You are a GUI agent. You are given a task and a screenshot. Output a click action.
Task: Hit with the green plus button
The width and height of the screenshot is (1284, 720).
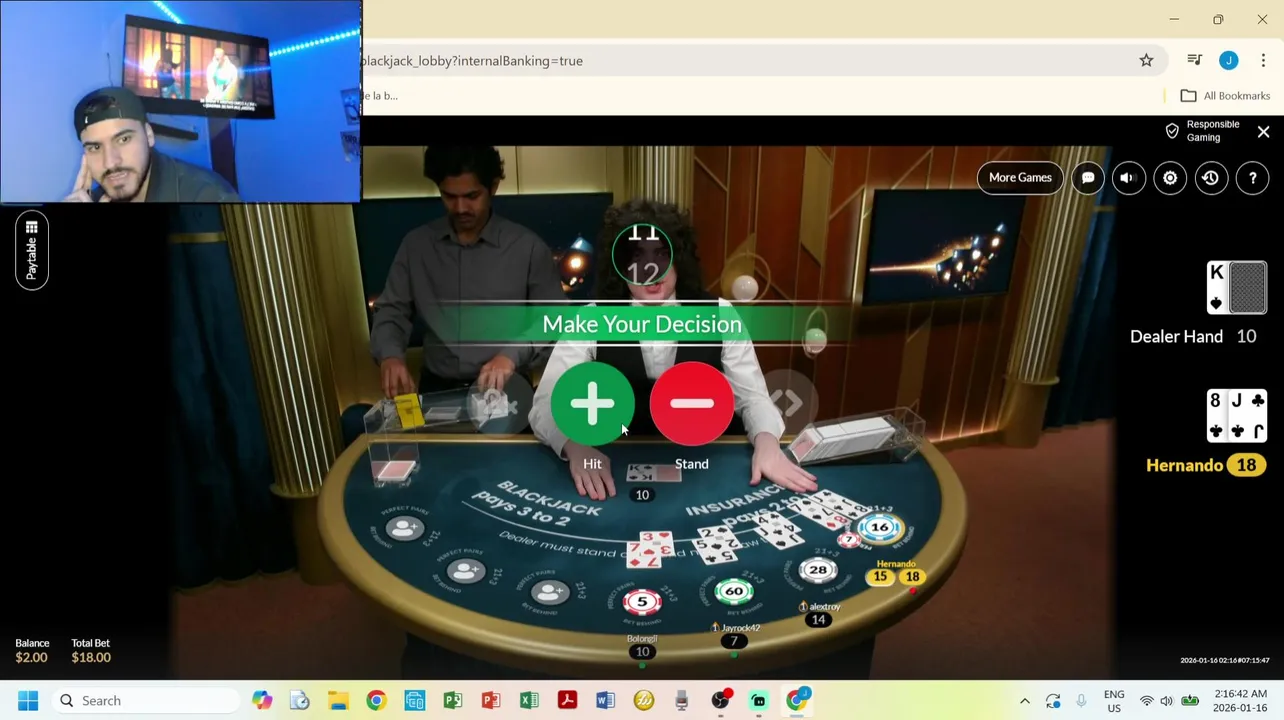click(x=592, y=404)
